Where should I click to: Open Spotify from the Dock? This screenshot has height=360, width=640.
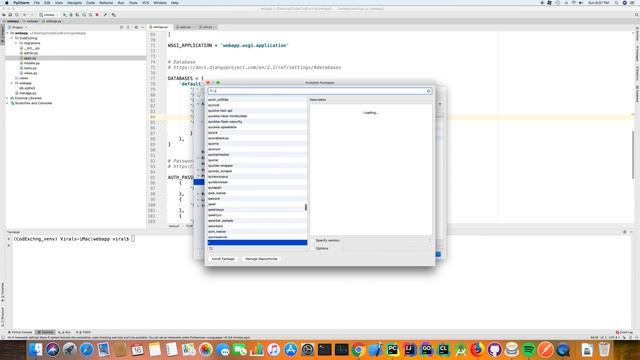(528, 350)
